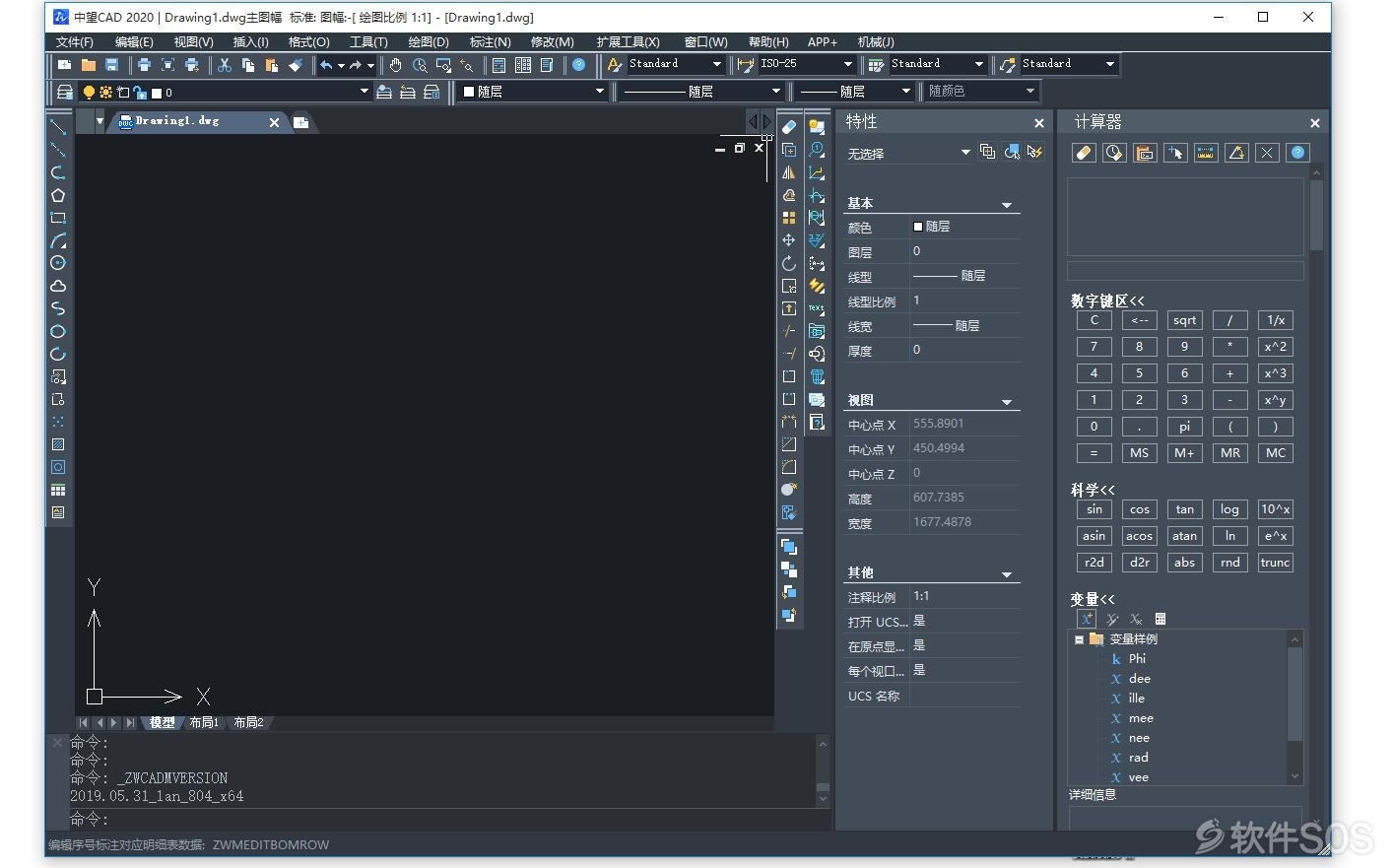Save drawing using the floppy disk icon
The width and height of the screenshot is (1393, 868).
coord(111,65)
